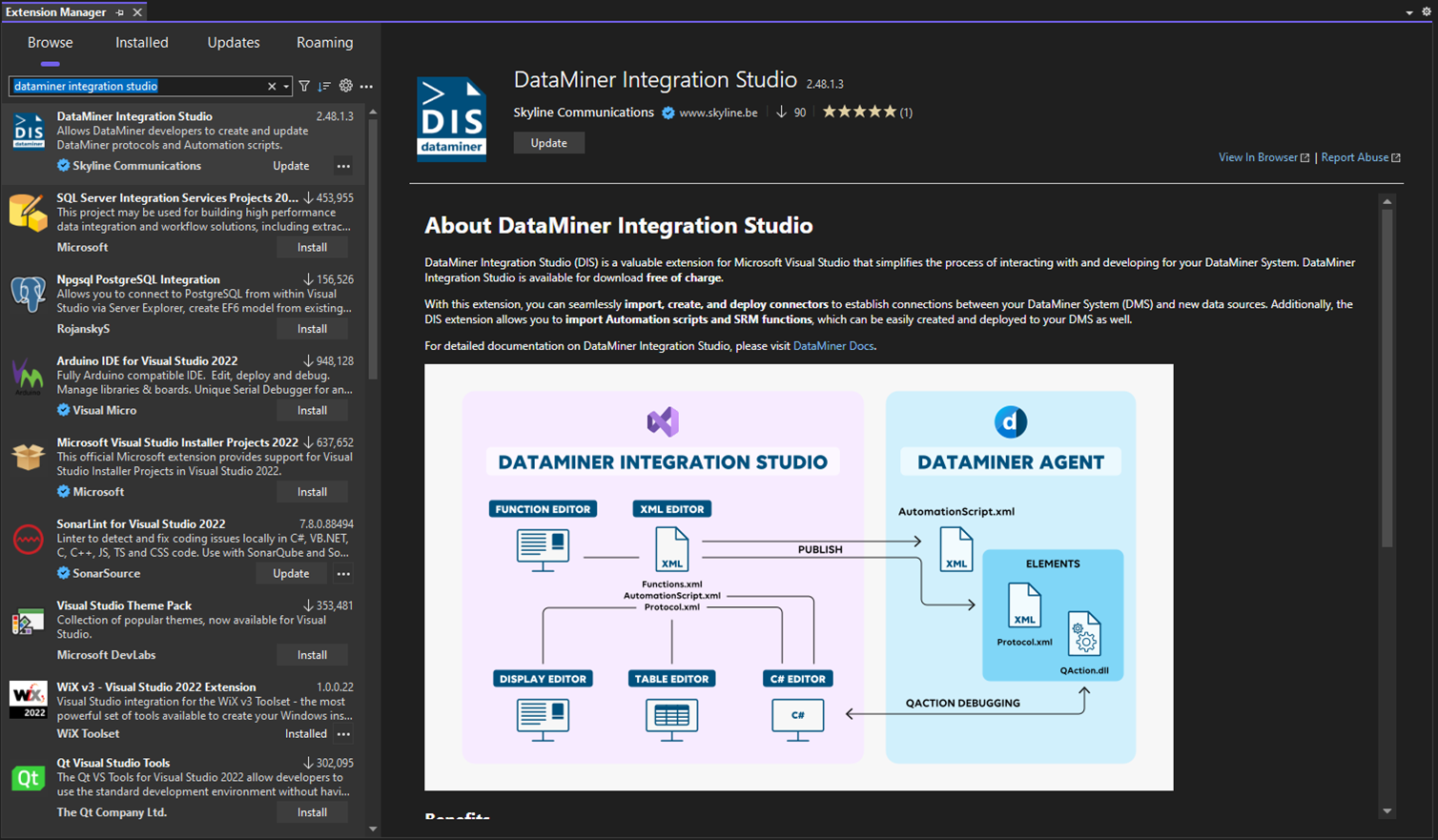Image resolution: width=1438 pixels, height=840 pixels.
Task: Open more options for WiX v3 extension
Action: 343,734
